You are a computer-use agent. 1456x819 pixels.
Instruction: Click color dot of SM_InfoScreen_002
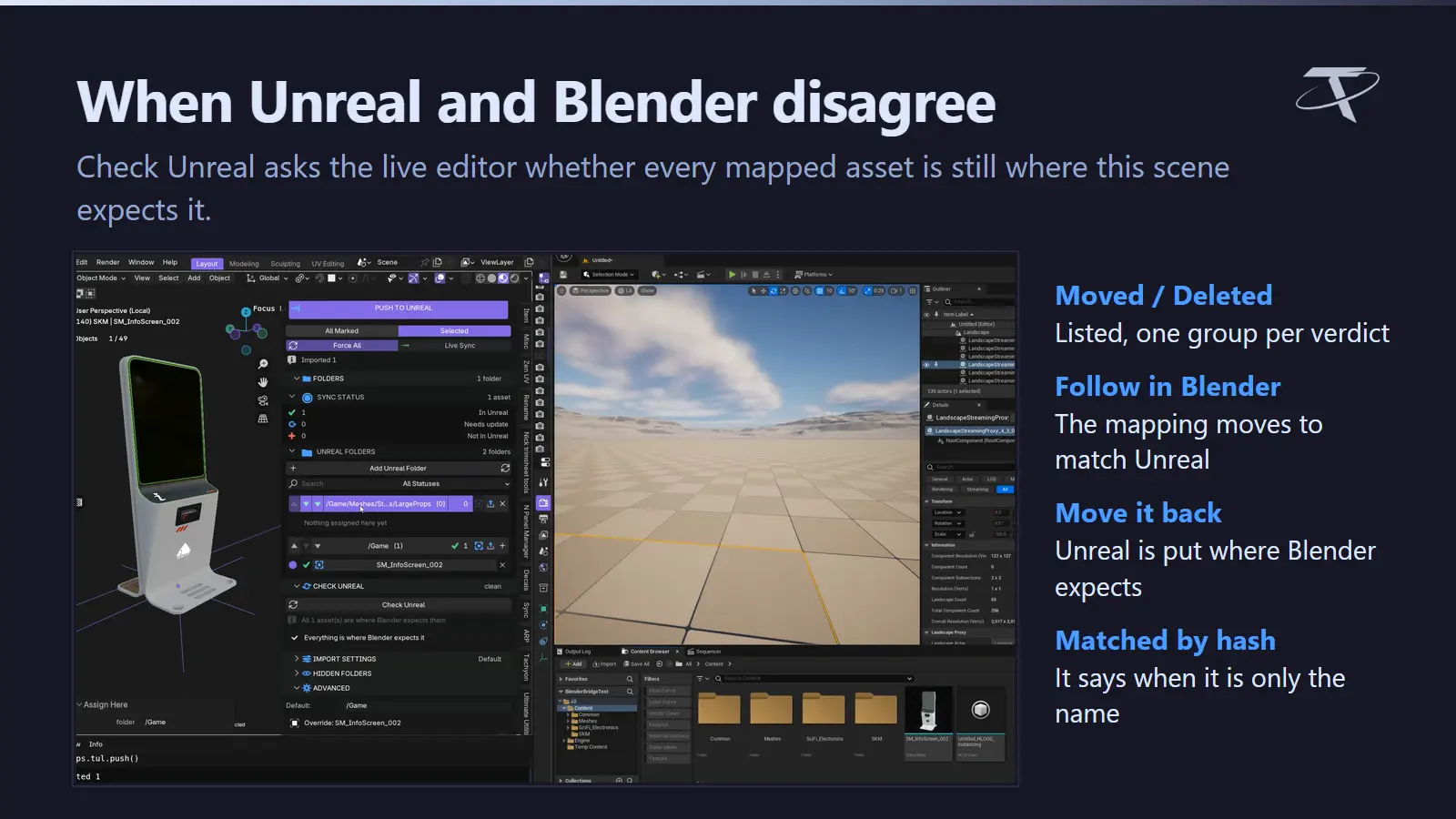(x=293, y=565)
